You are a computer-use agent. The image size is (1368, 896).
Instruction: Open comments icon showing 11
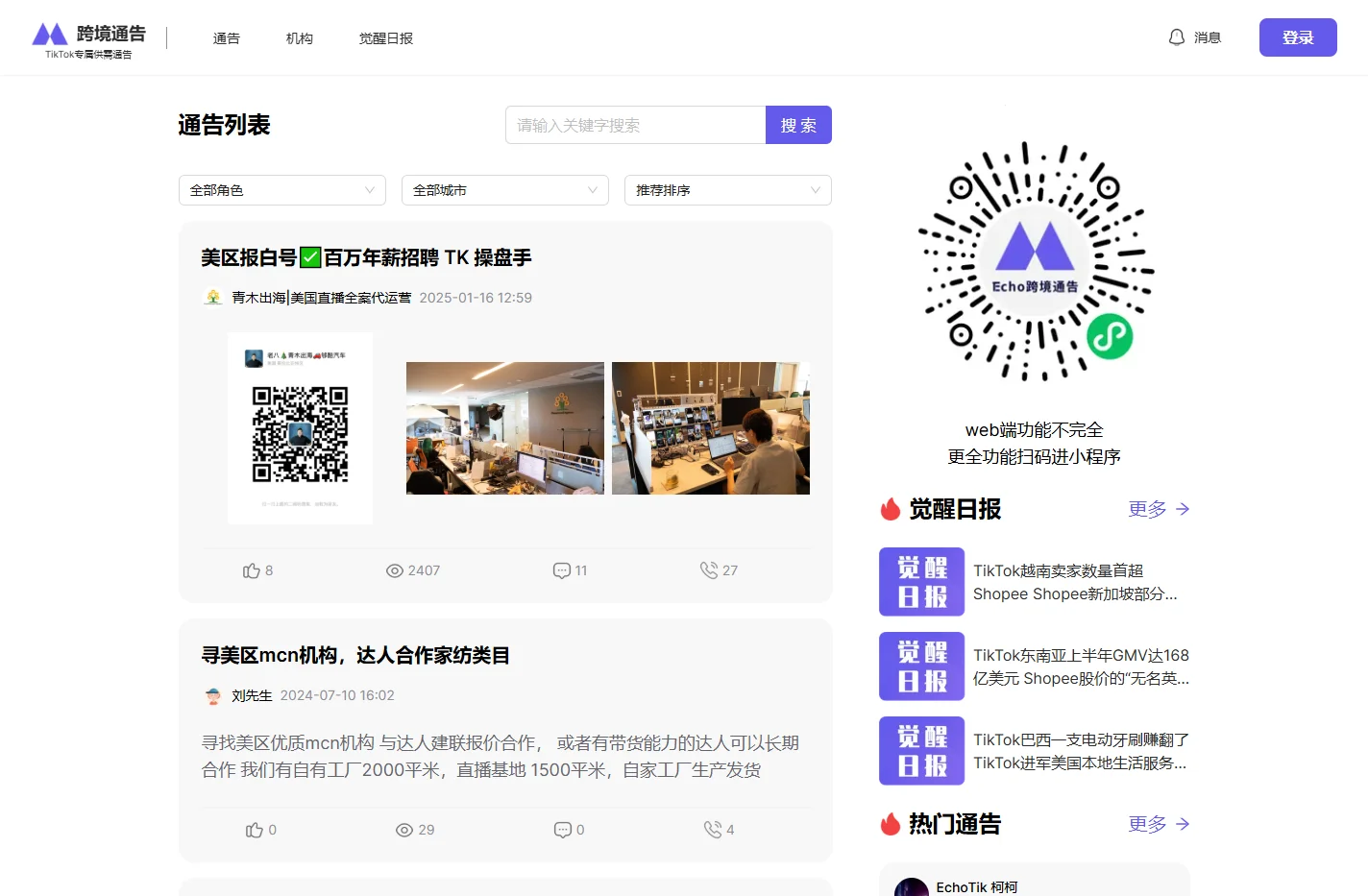pyautogui.click(x=562, y=570)
